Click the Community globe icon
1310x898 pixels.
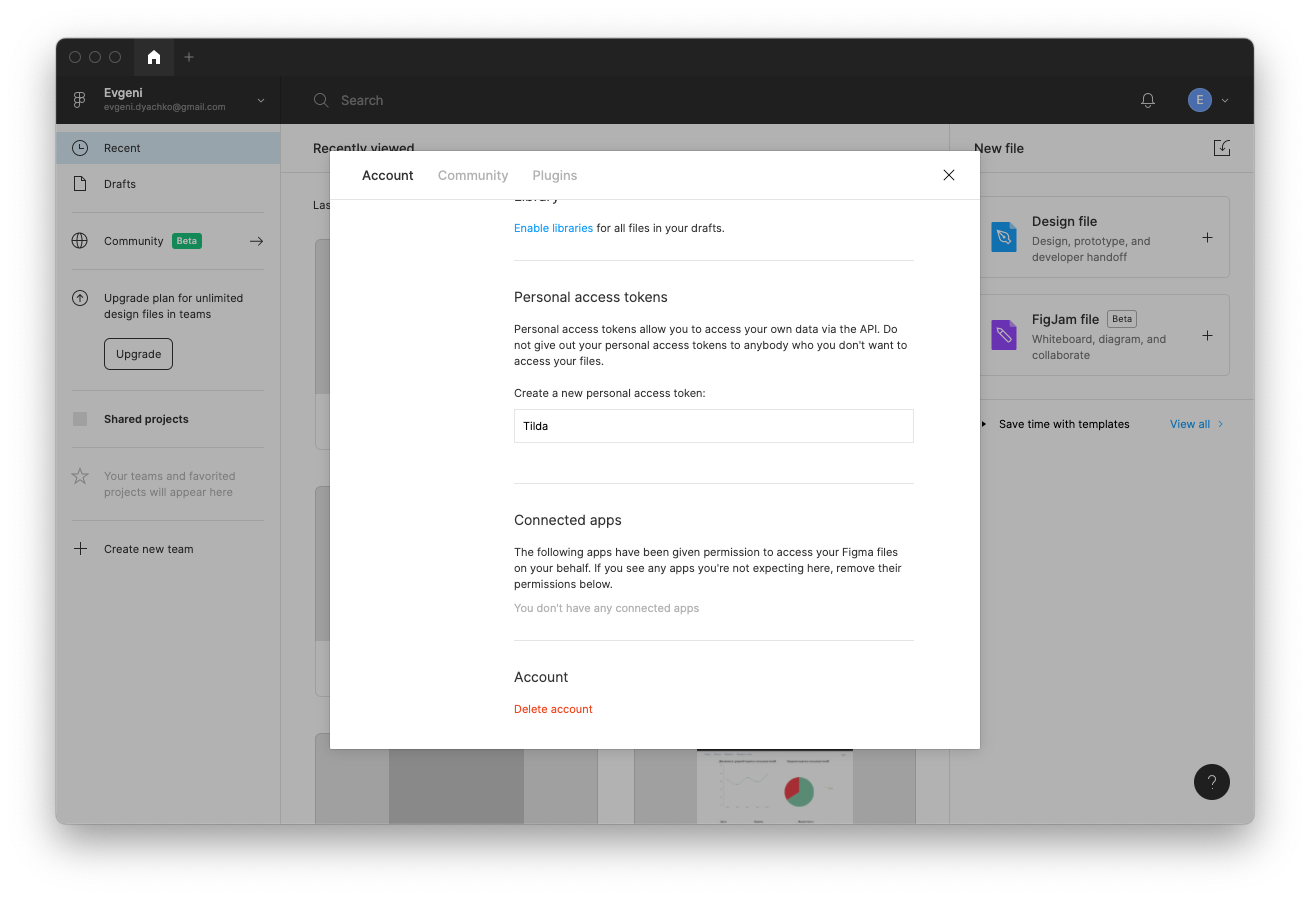click(x=80, y=241)
